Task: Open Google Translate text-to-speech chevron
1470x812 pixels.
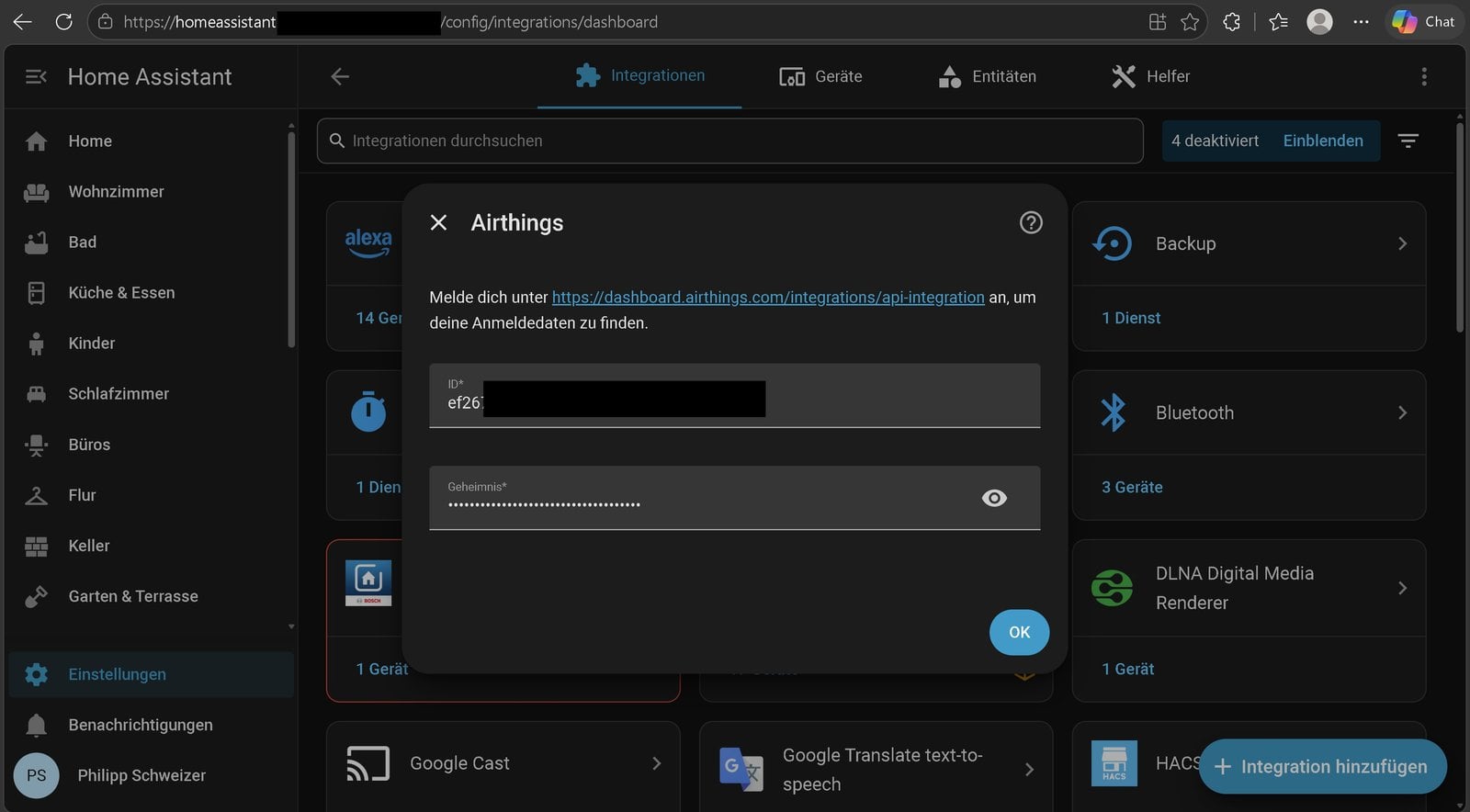Action: (1029, 770)
